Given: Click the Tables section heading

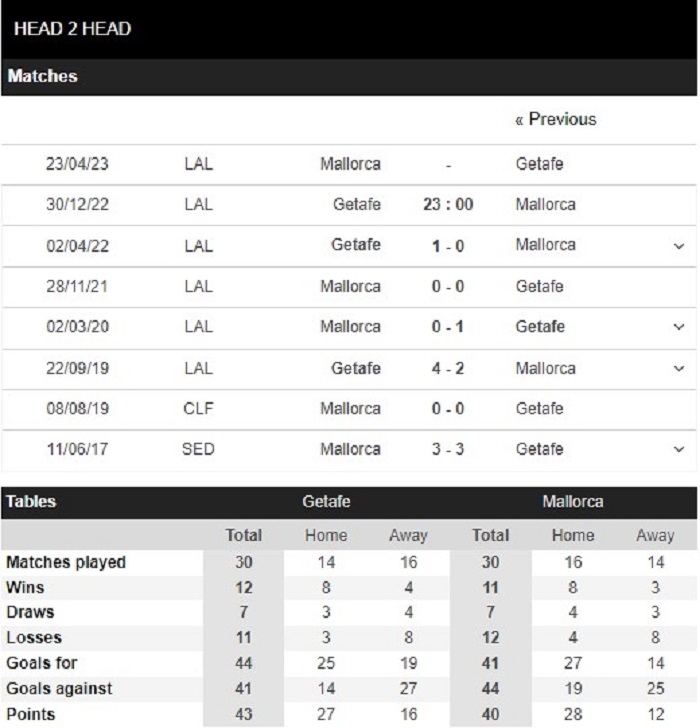Looking at the screenshot, I should [31, 501].
